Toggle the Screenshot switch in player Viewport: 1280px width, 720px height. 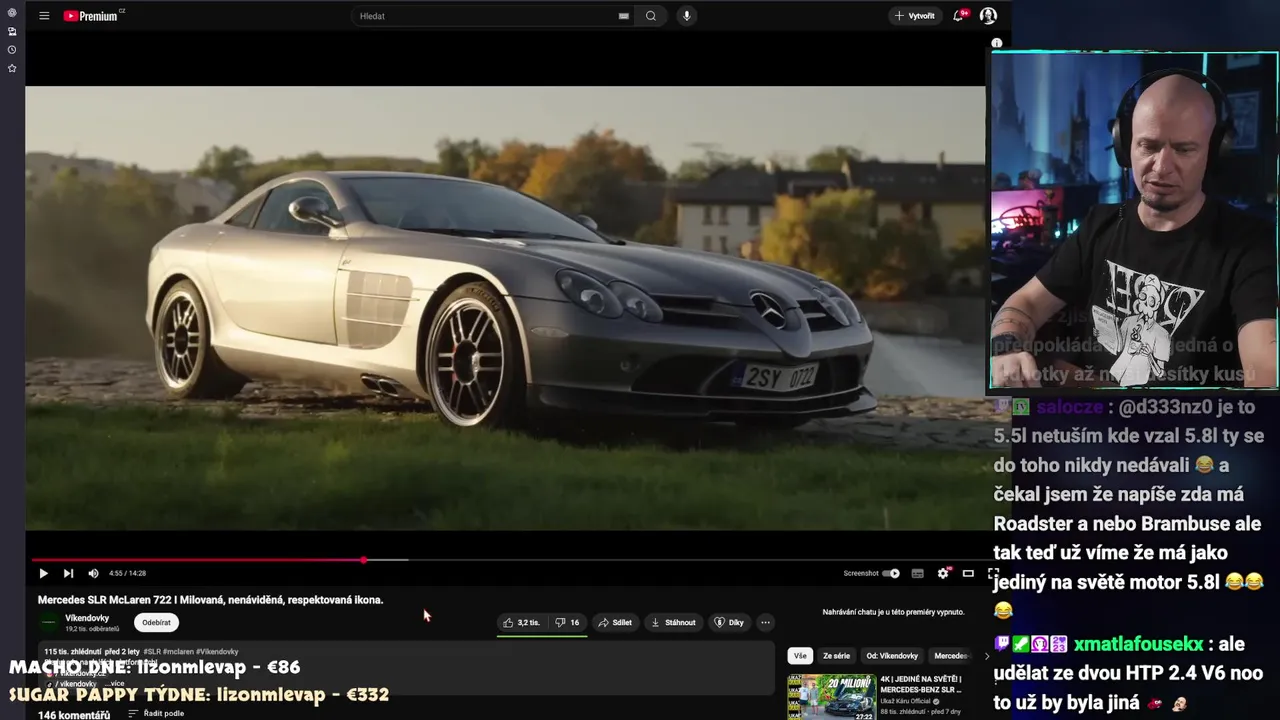coord(891,573)
